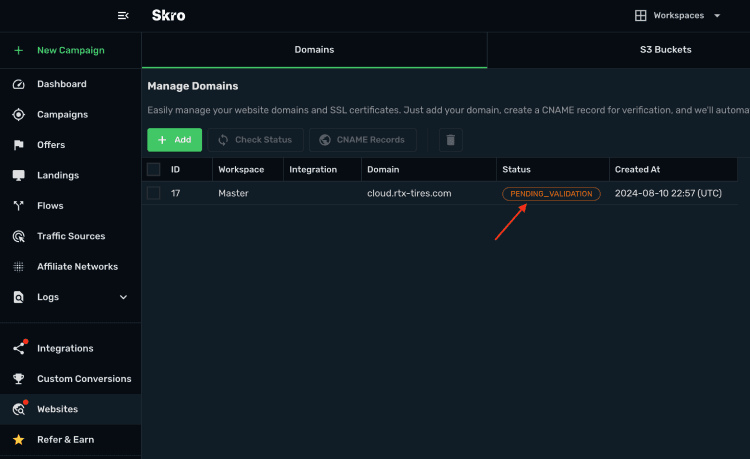Click the 2024-08-10 22:57 (UTC) cell
The height and width of the screenshot is (459, 750).
pos(668,193)
